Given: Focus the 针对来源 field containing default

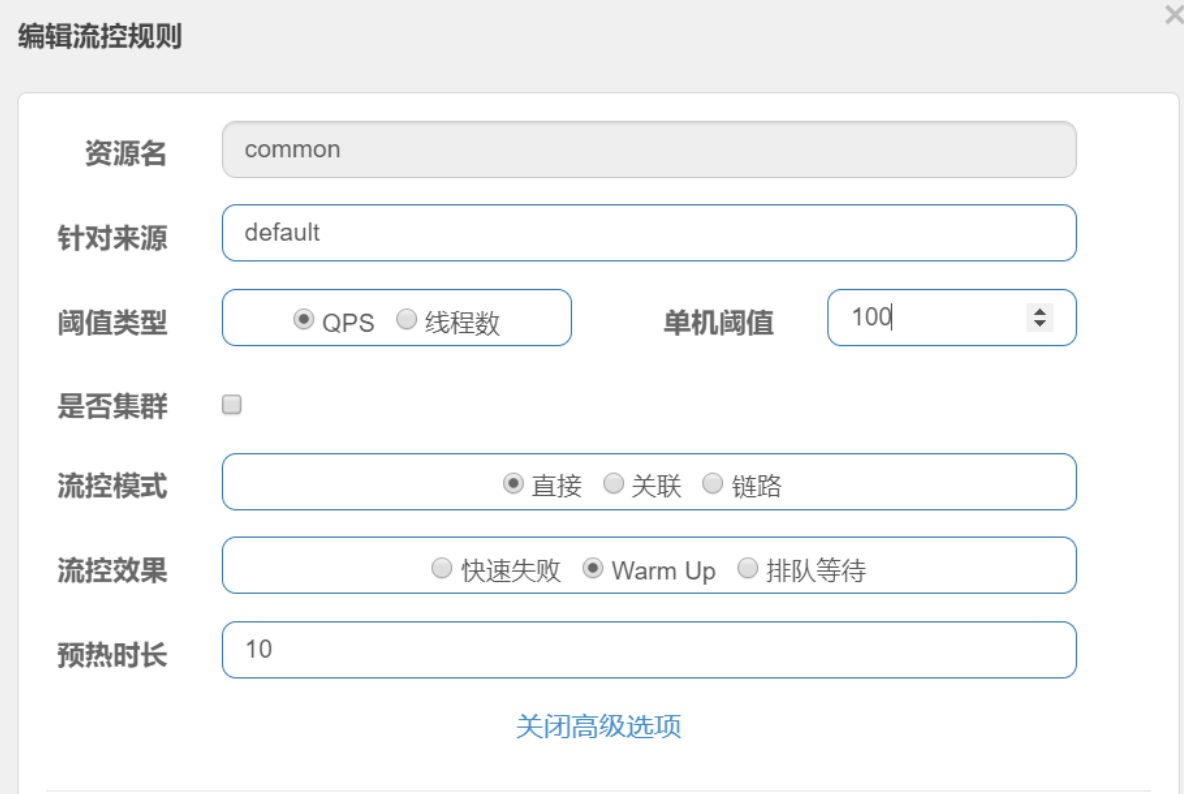Looking at the screenshot, I should [x=648, y=233].
